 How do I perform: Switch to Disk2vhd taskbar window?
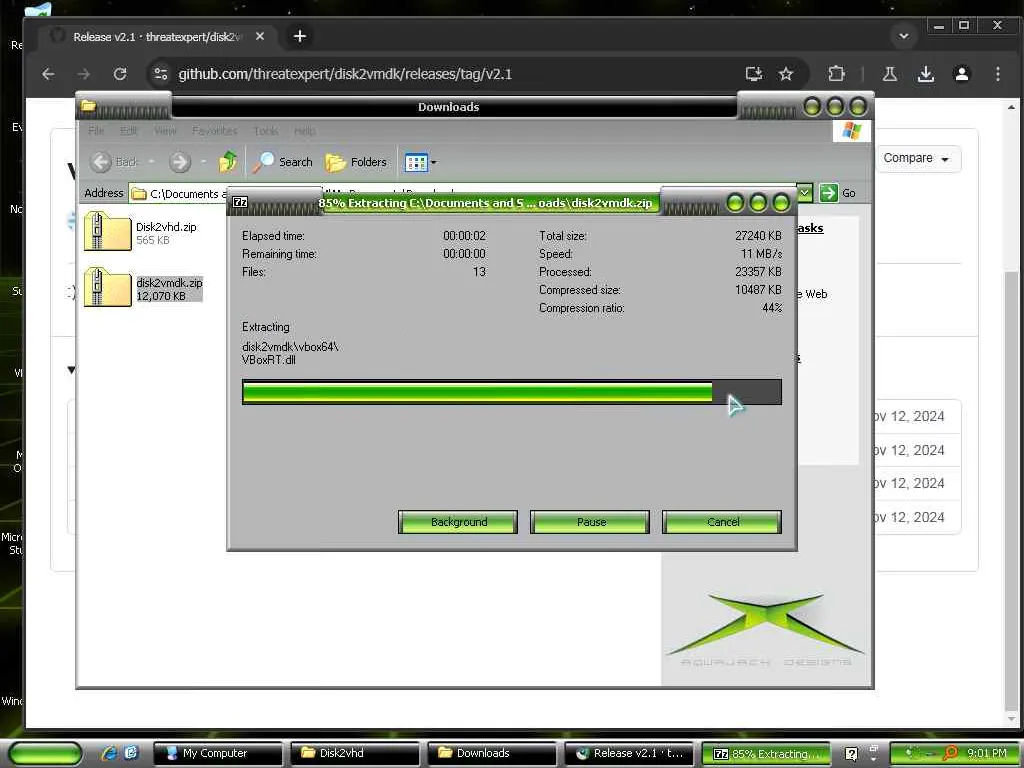[355, 753]
